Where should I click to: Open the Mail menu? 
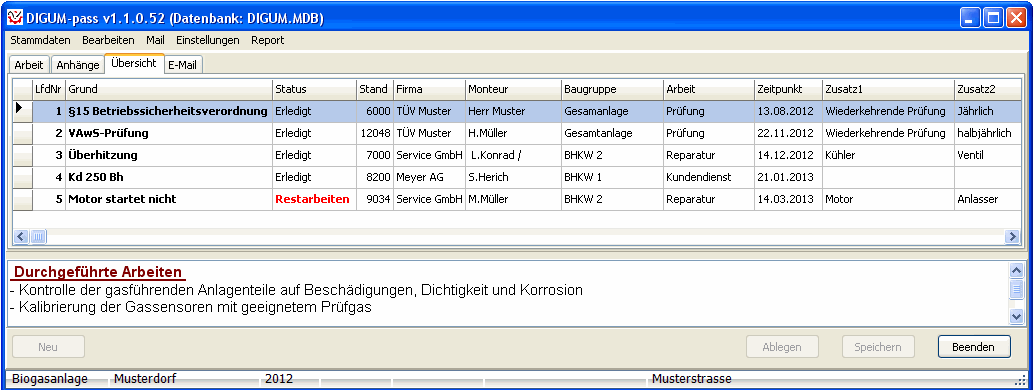pyautogui.click(x=156, y=40)
